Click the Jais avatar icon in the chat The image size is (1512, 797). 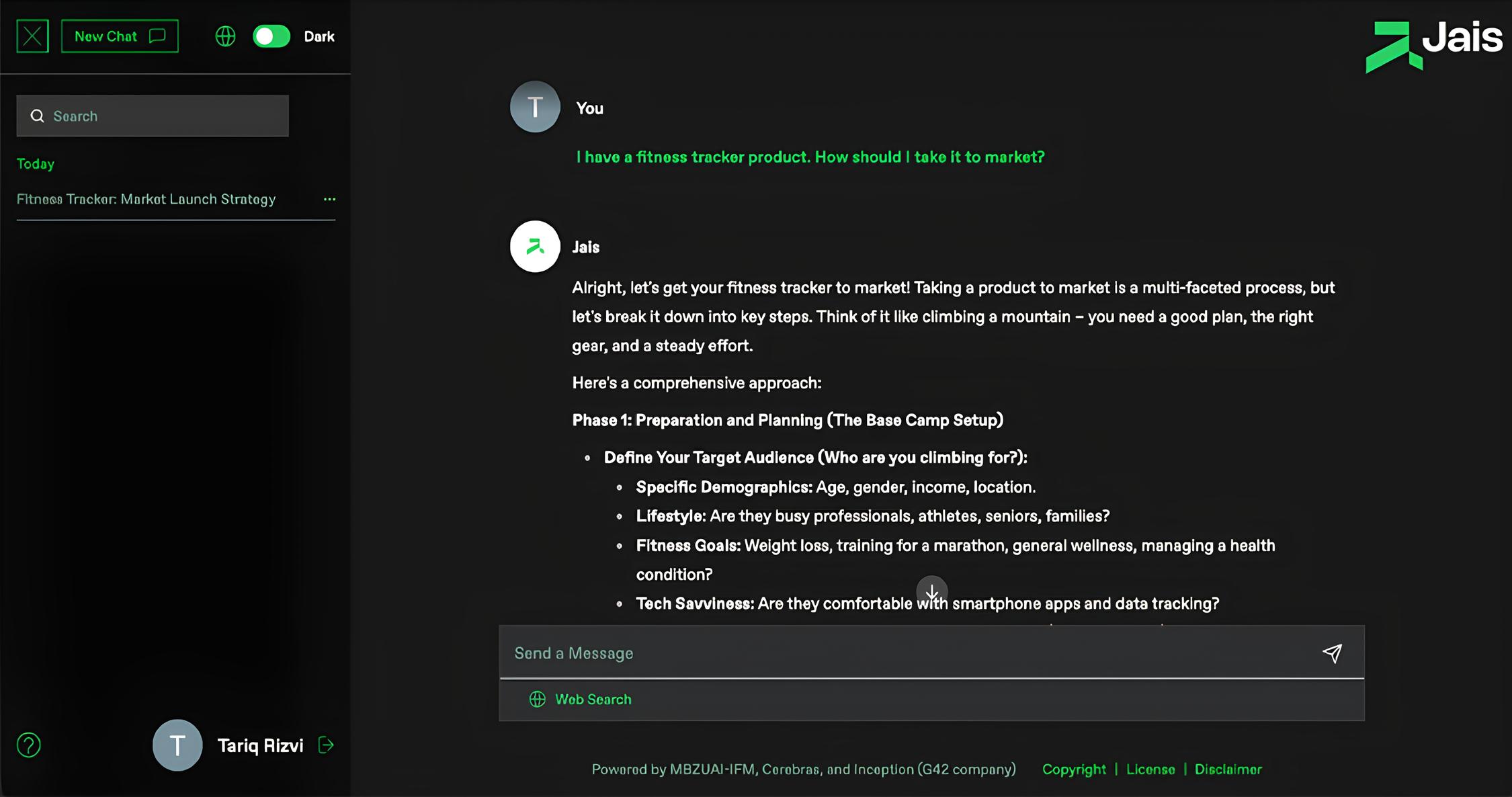click(x=535, y=247)
